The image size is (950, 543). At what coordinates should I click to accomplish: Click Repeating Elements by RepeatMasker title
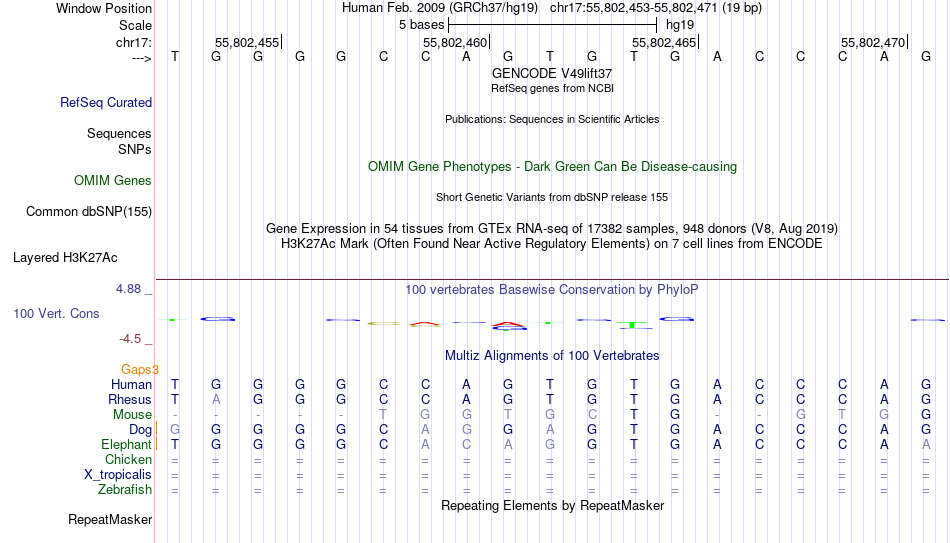coord(552,505)
